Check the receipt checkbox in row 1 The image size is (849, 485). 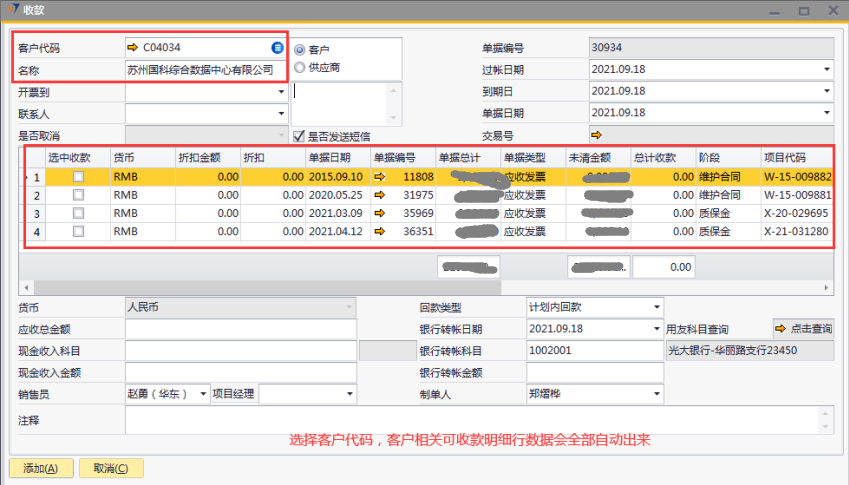78,177
